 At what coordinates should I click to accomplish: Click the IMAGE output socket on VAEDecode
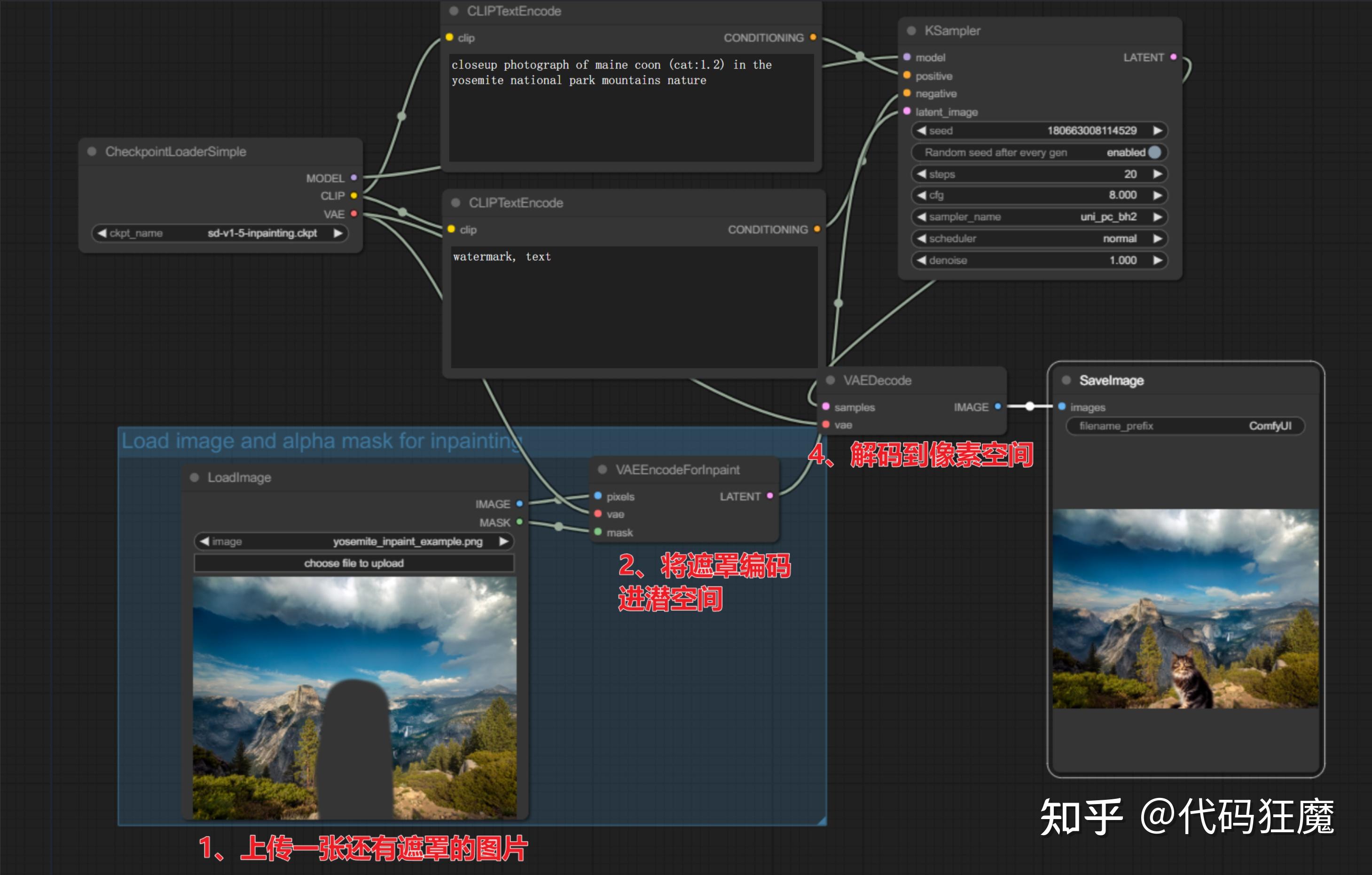tap(998, 406)
